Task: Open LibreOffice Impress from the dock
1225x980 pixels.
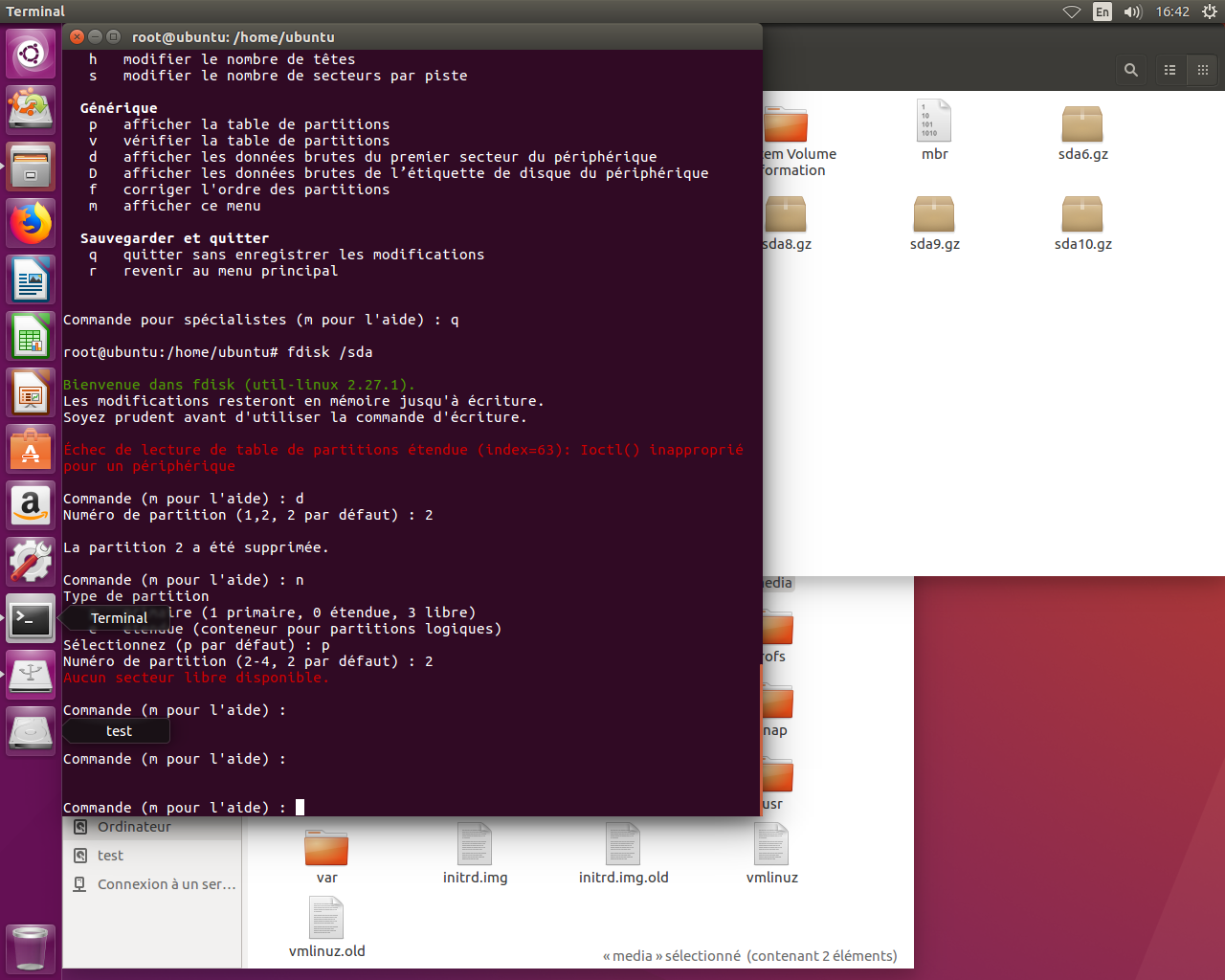Action: [31, 392]
